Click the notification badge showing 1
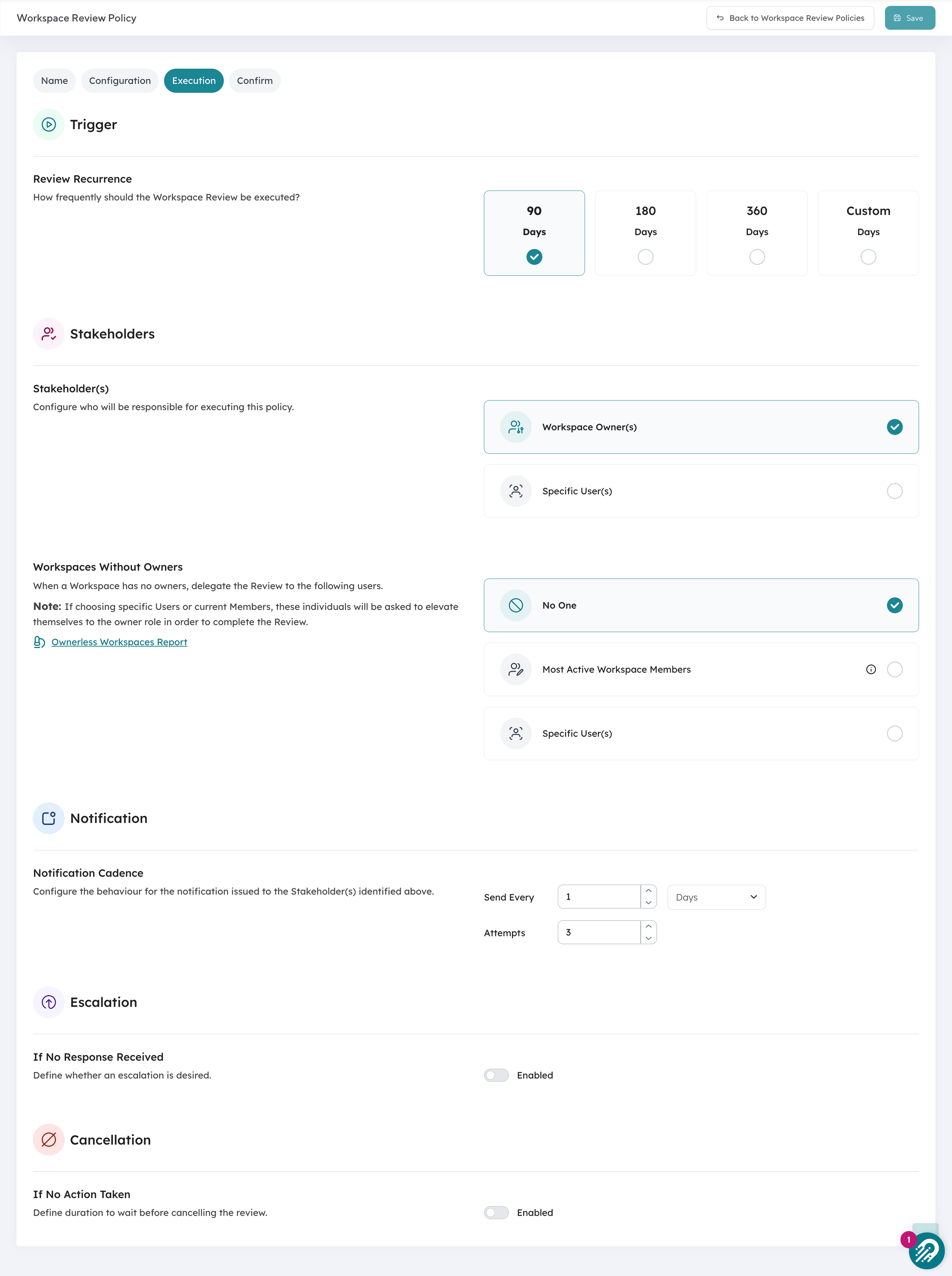The image size is (952, 1276). [909, 1239]
